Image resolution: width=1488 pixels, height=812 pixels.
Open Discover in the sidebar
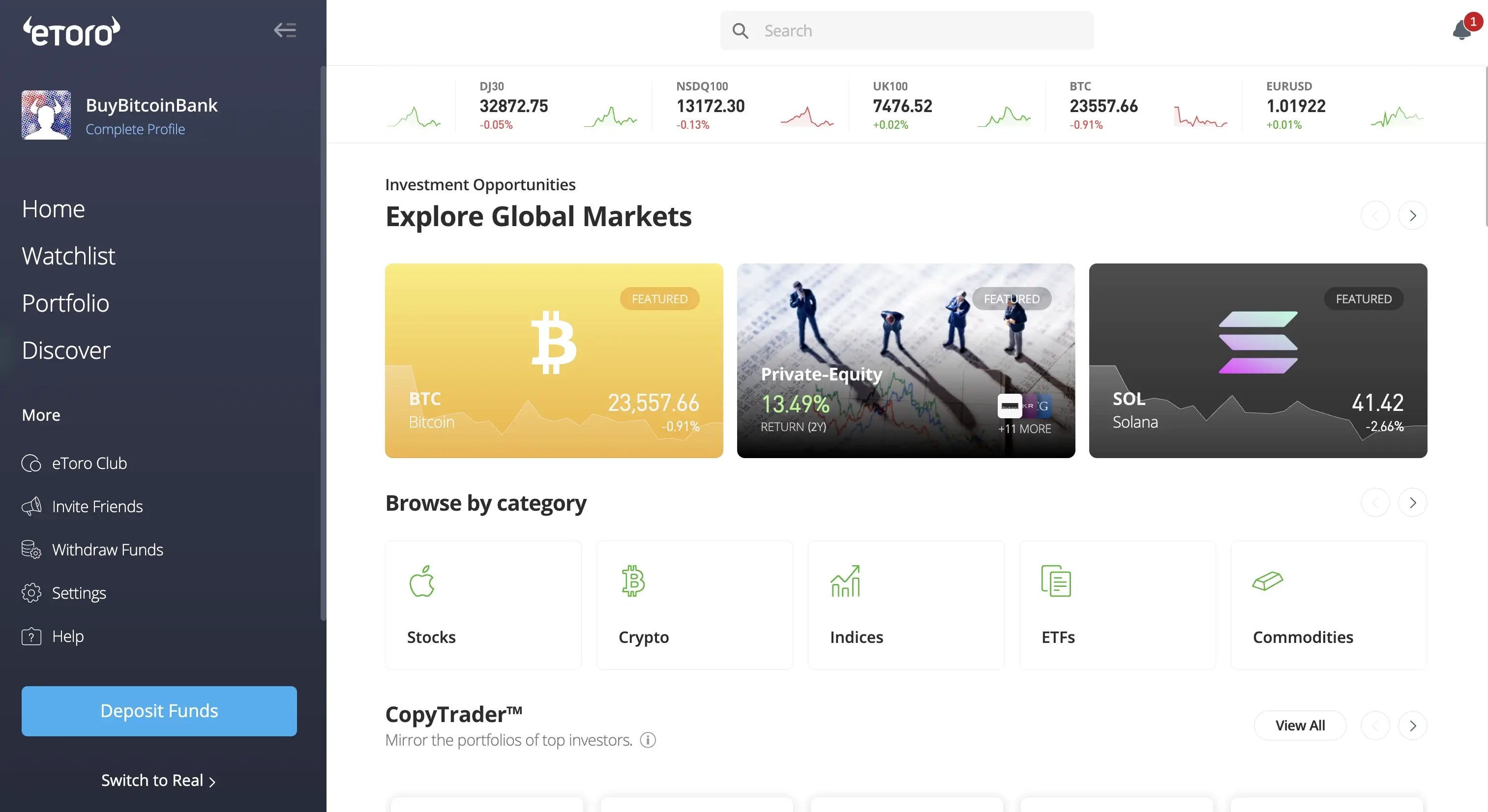point(66,350)
